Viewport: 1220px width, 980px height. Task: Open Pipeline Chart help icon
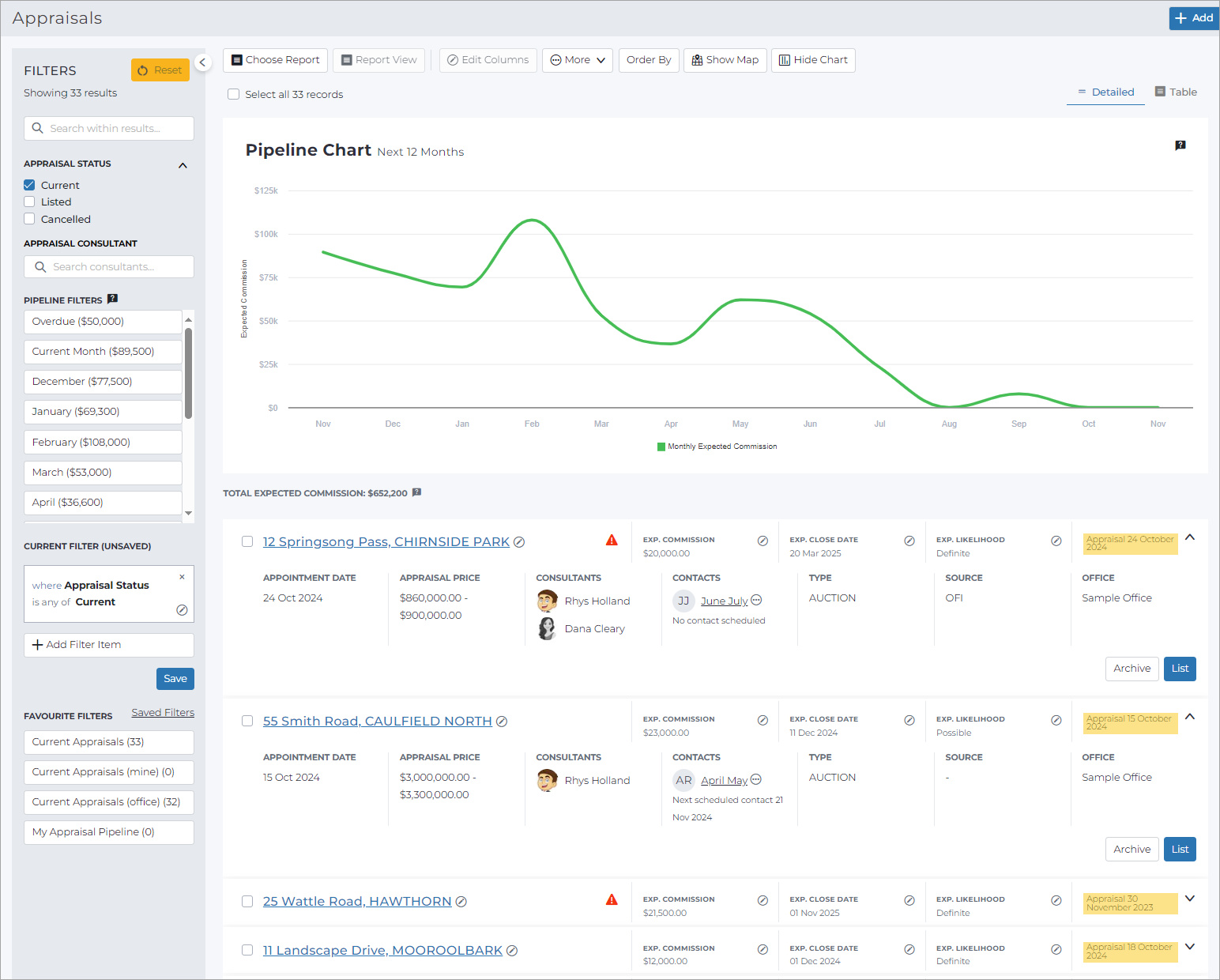1180,145
